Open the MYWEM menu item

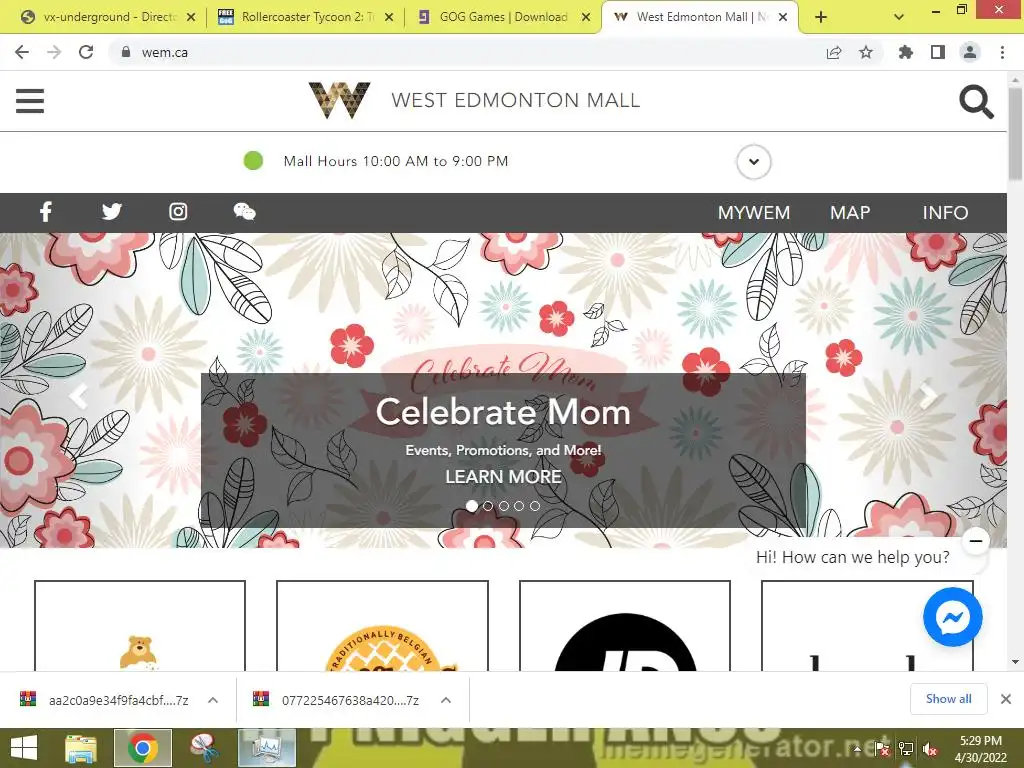point(754,213)
